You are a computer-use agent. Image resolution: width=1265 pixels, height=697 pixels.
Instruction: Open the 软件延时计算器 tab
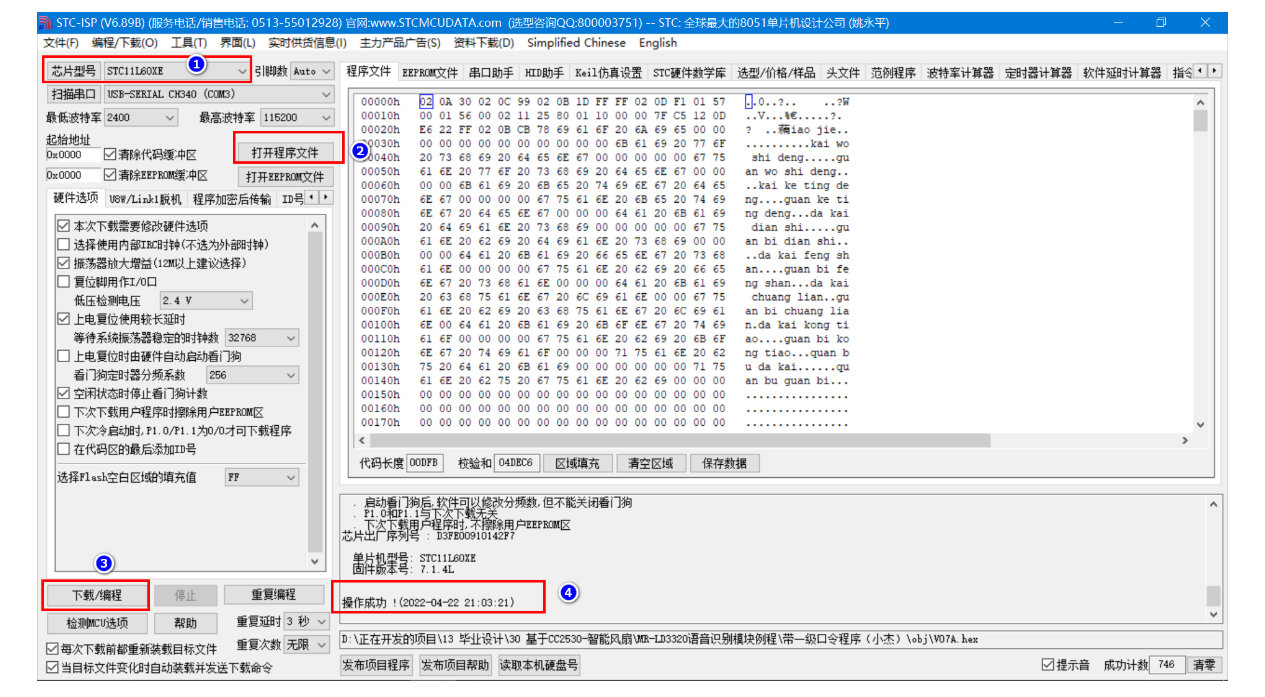pos(1122,73)
